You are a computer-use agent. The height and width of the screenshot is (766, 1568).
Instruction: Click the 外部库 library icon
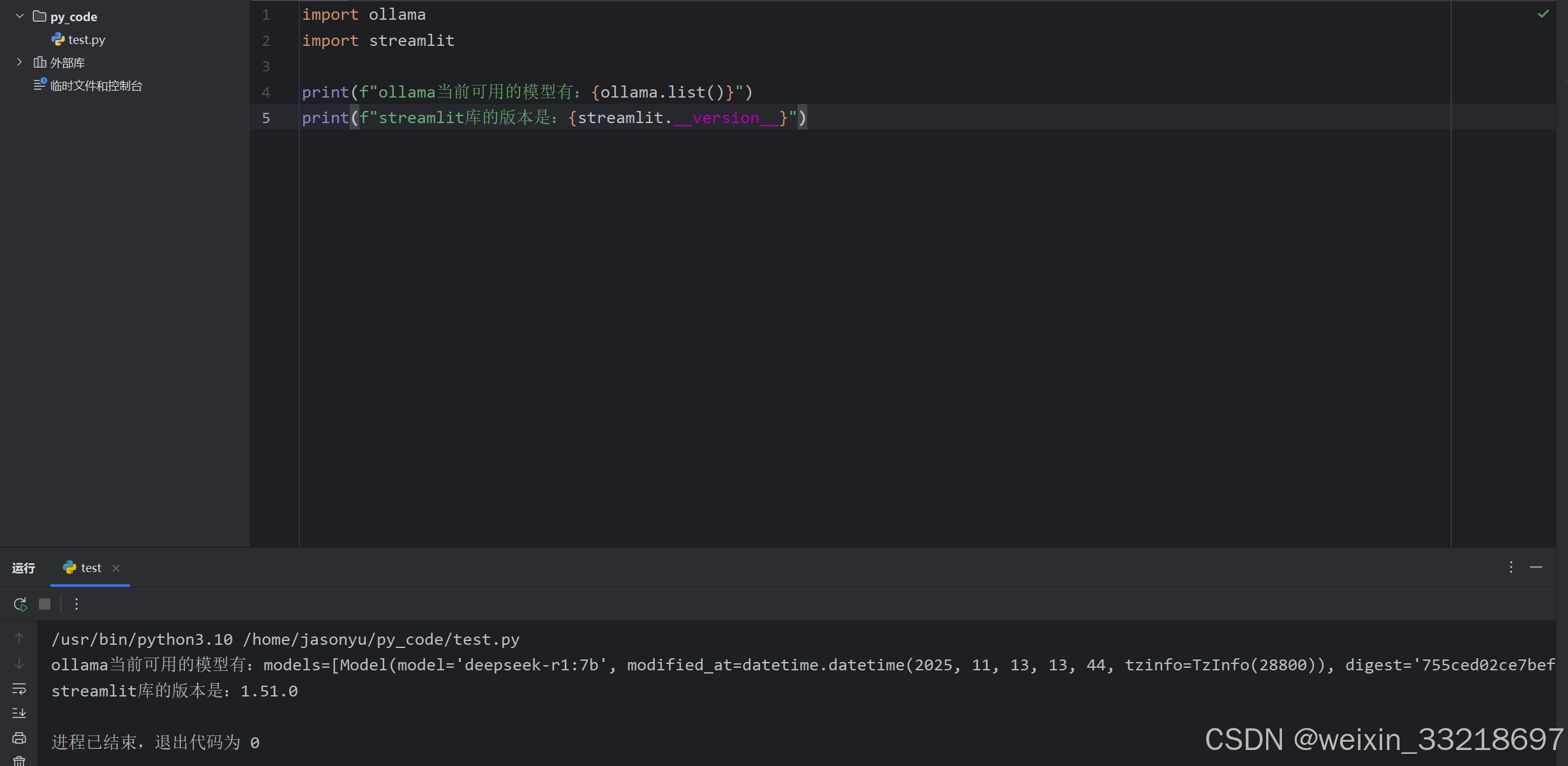click(40, 63)
